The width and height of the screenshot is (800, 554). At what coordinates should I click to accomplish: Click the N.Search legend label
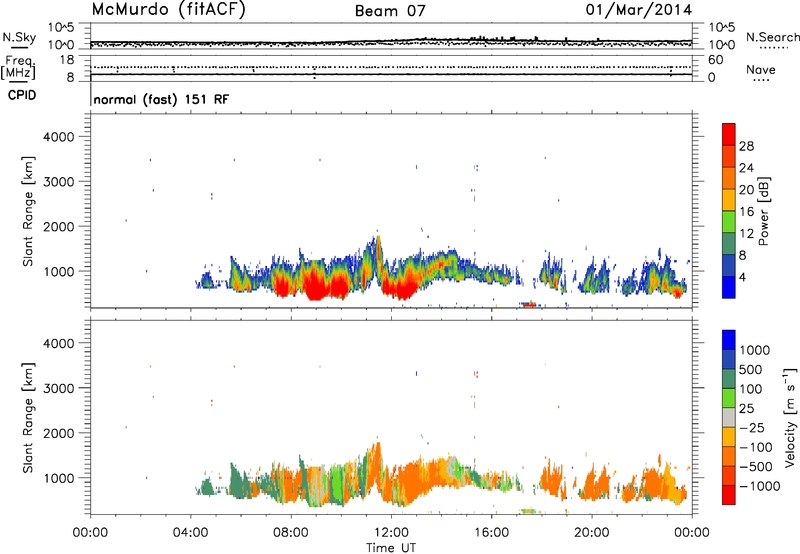772,37
